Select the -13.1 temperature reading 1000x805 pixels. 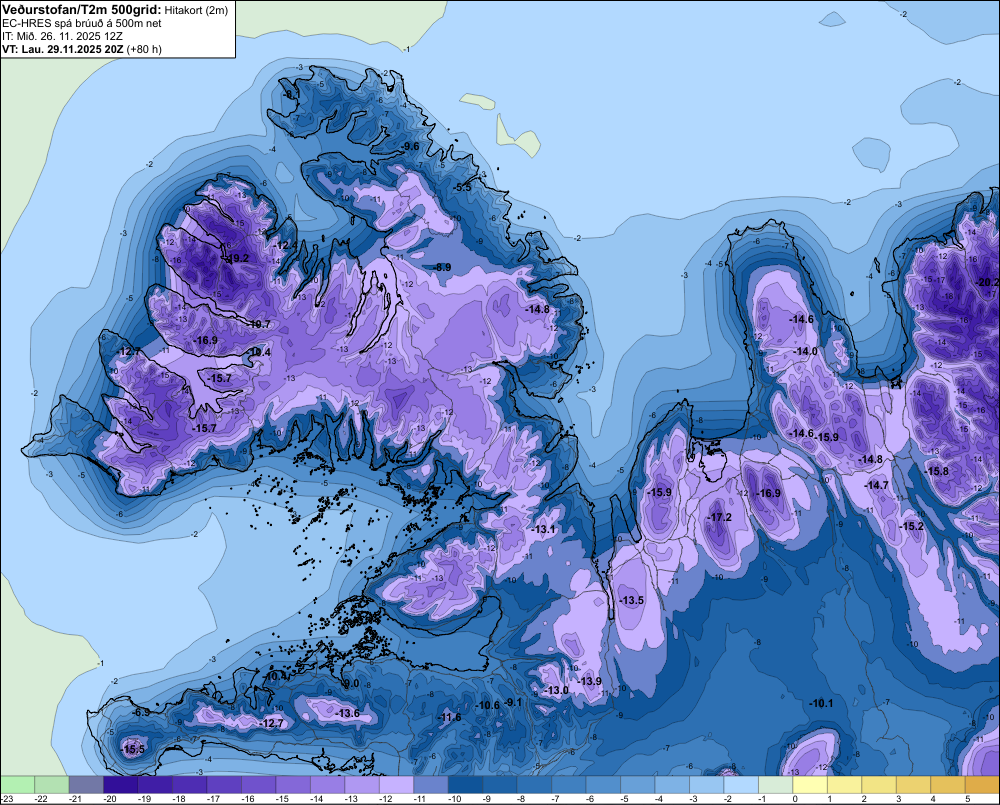[x=544, y=529]
